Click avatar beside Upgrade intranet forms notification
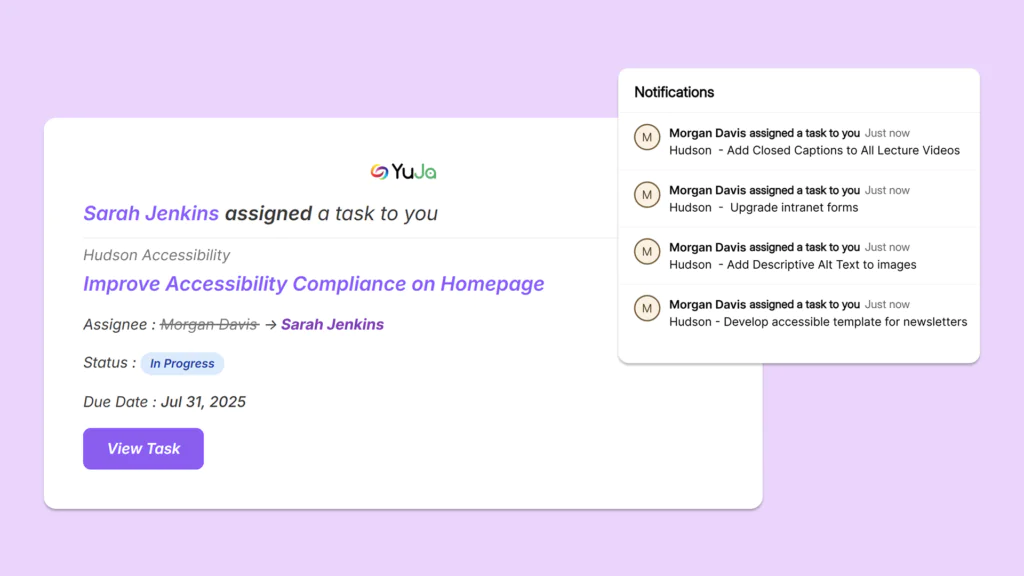Viewport: 1024px width, 576px height. click(x=647, y=194)
